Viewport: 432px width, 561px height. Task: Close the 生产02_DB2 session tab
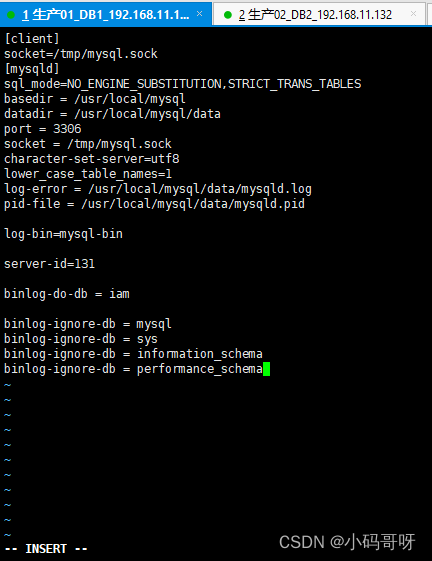pyautogui.click(x=413, y=14)
